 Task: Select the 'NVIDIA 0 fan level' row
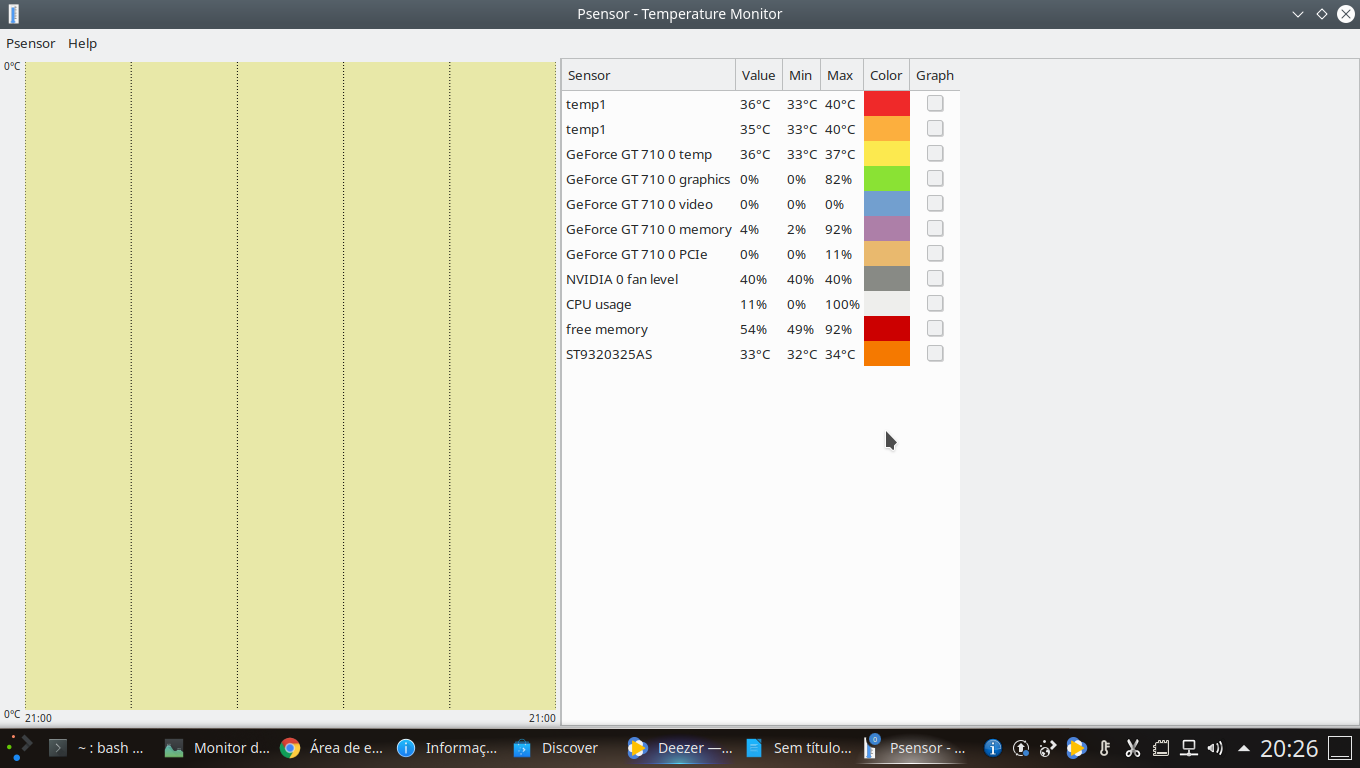click(x=761, y=279)
